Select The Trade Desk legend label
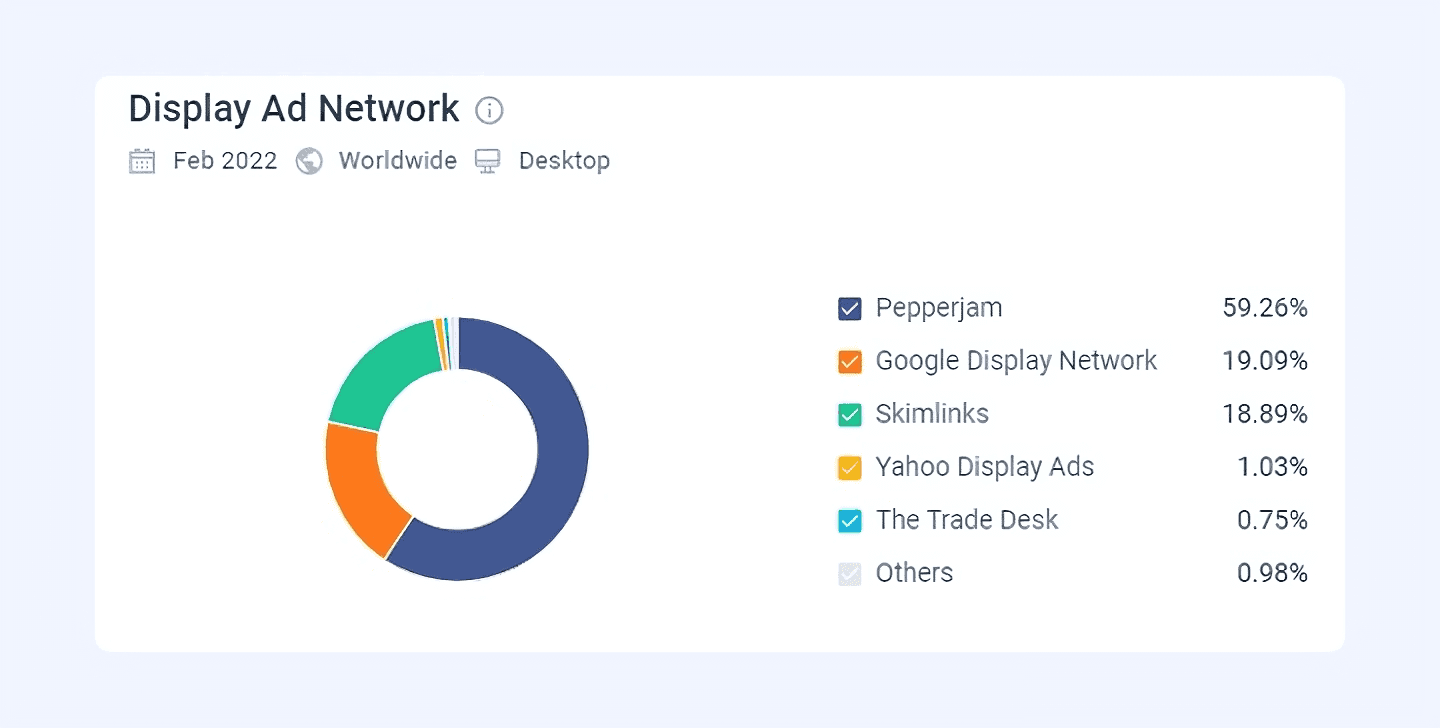 [967, 520]
